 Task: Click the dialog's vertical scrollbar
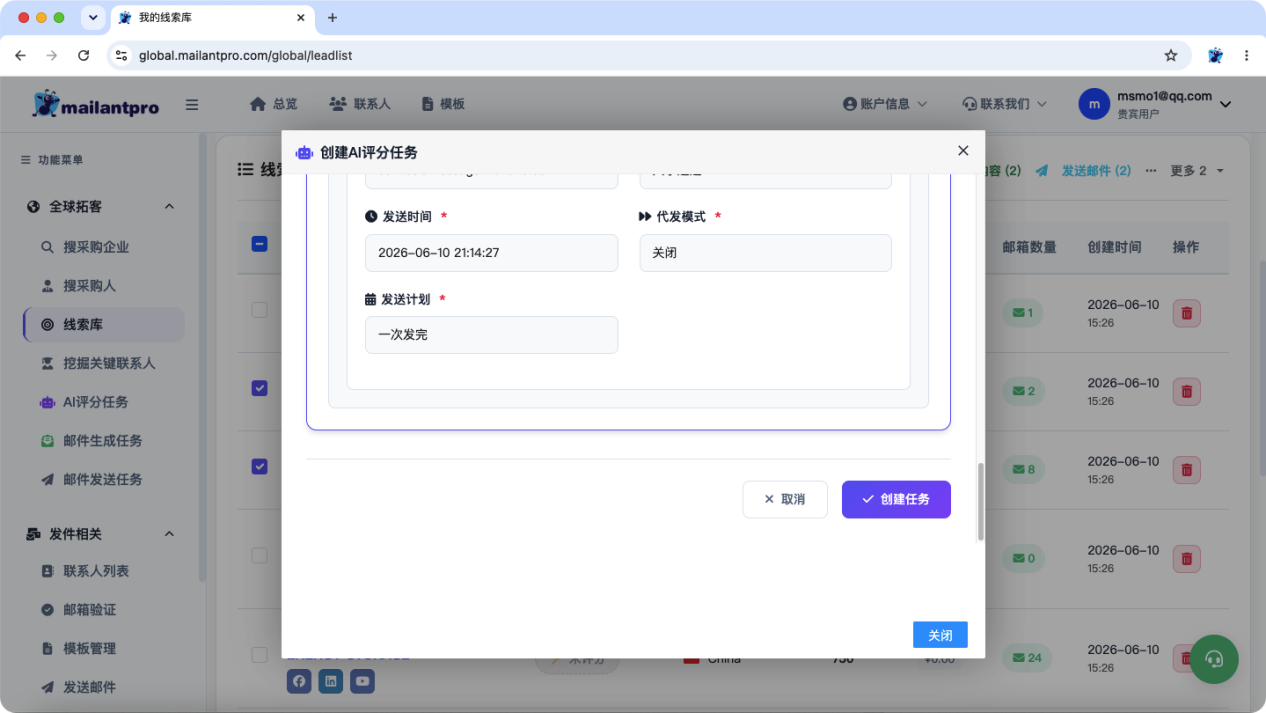[980, 502]
